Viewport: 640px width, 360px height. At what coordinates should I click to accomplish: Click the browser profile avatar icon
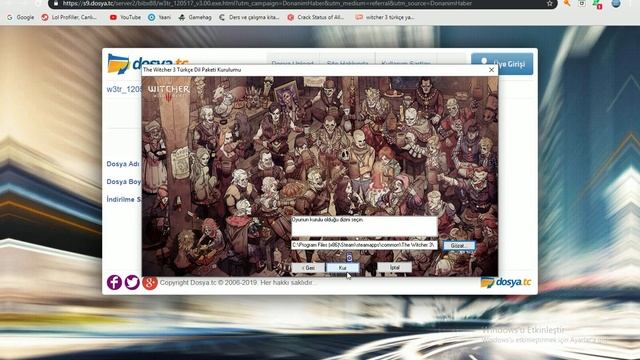(616, 3)
